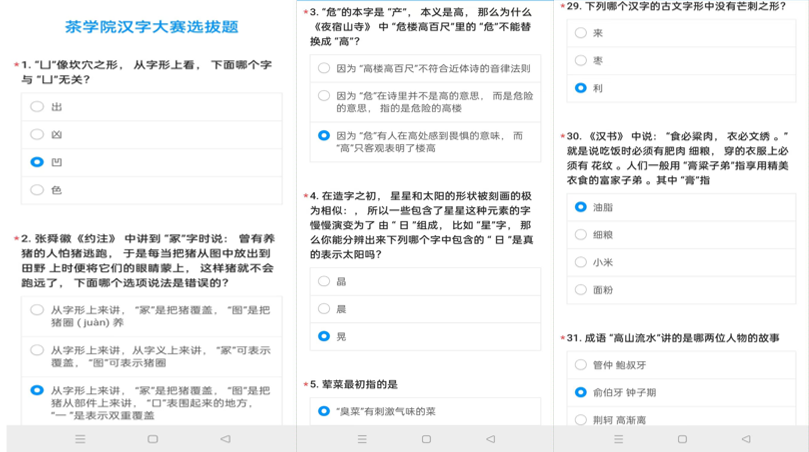Tap the home square on left phone screen
The width and height of the screenshot is (809, 452).
pyautogui.click(x=152, y=439)
